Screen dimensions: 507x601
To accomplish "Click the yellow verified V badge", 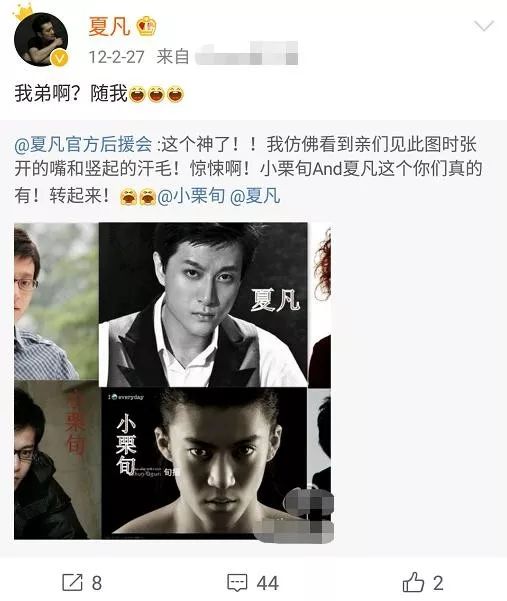I will pos(59,59).
